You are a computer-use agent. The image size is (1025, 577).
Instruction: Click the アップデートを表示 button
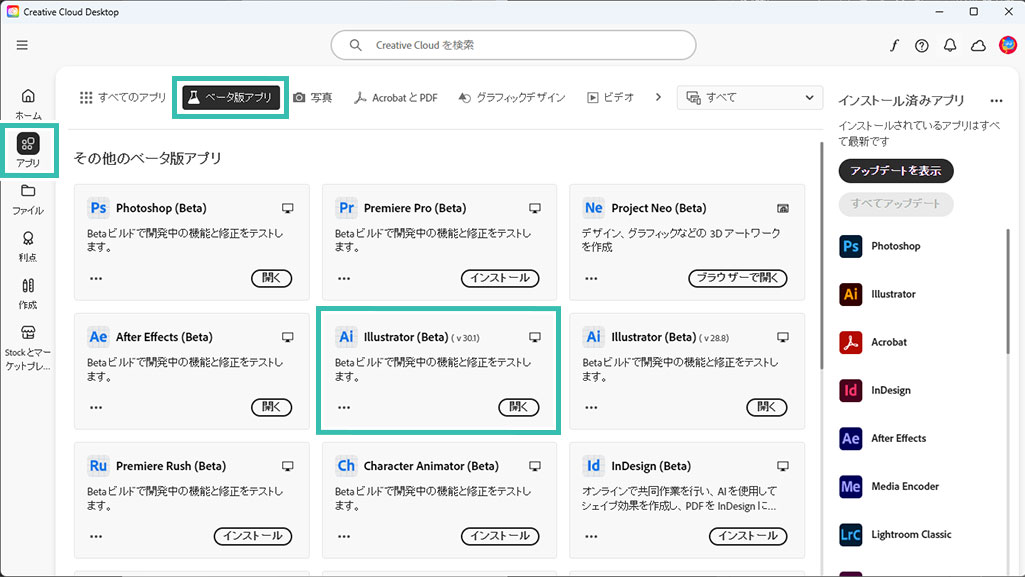(895, 171)
